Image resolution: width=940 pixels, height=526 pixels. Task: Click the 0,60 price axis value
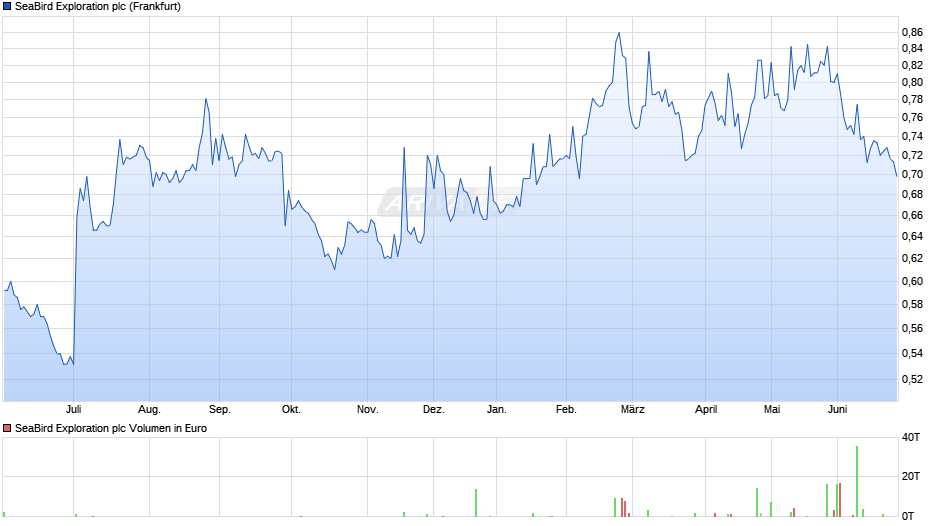pos(912,281)
